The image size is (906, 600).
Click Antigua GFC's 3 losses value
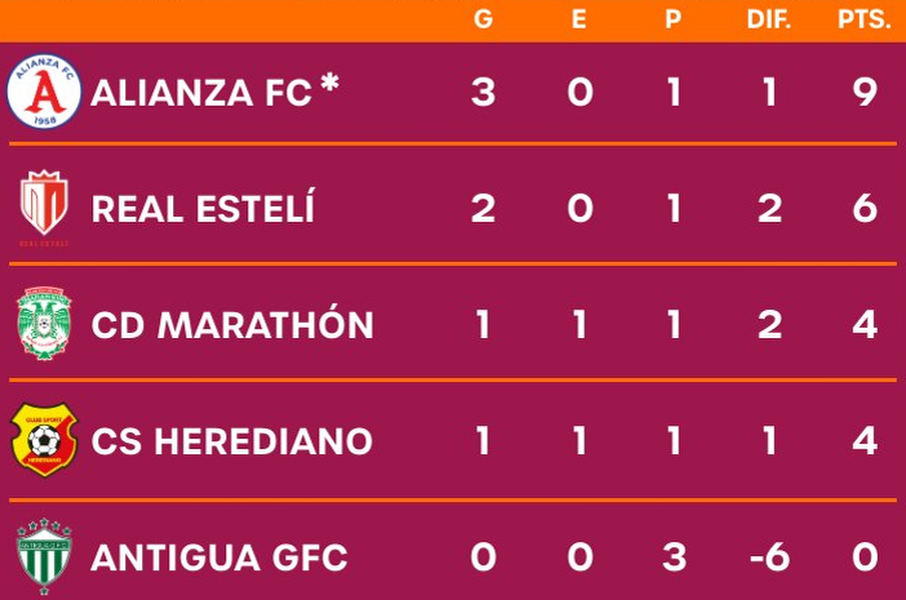[674, 557]
